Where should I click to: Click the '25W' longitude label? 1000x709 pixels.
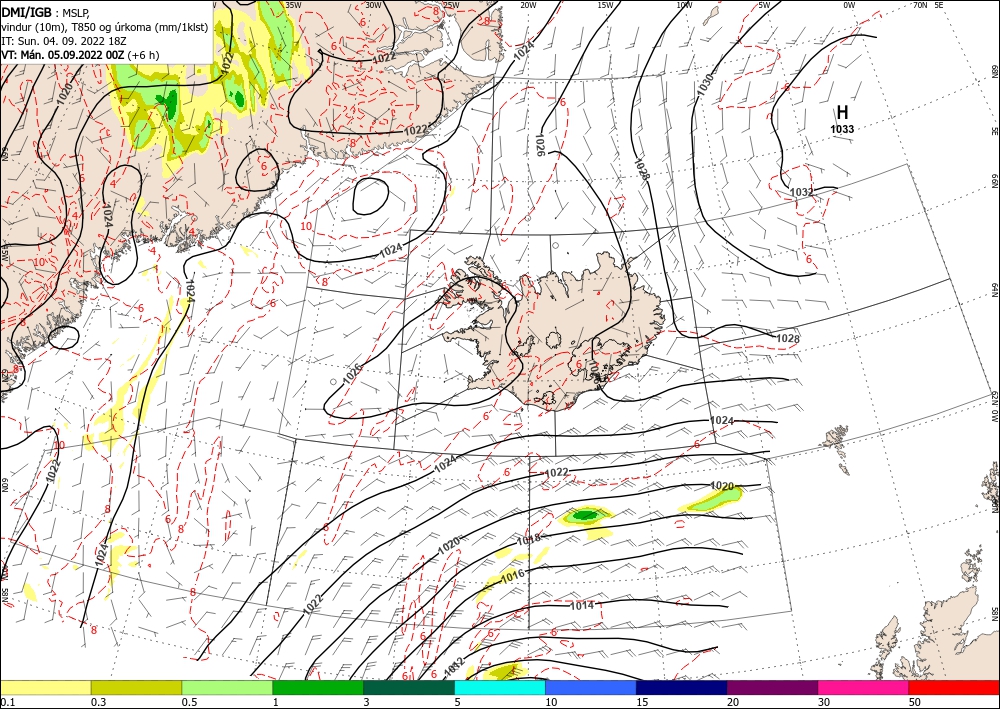(451, 5)
